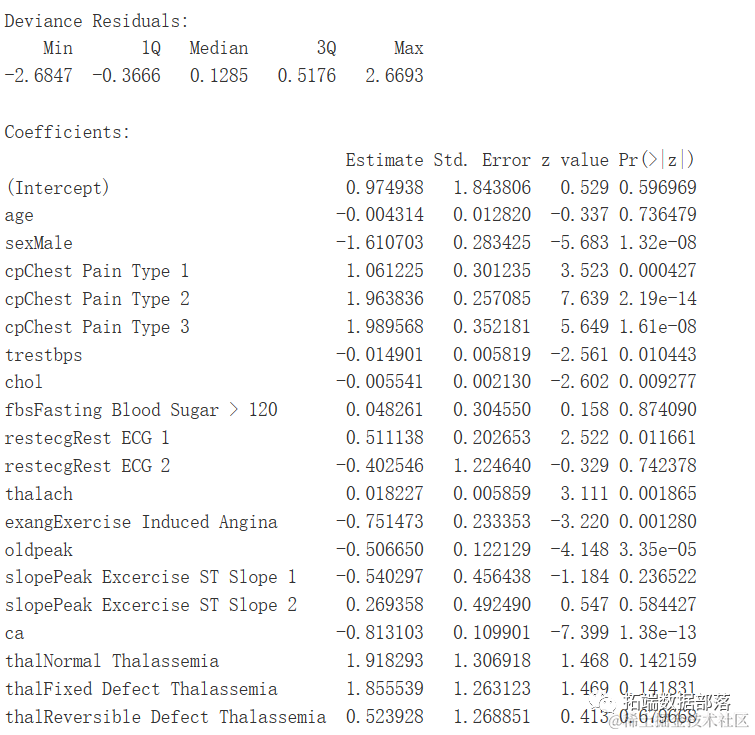
Task: Click the "chol" variable label
Action: click(24, 383)
